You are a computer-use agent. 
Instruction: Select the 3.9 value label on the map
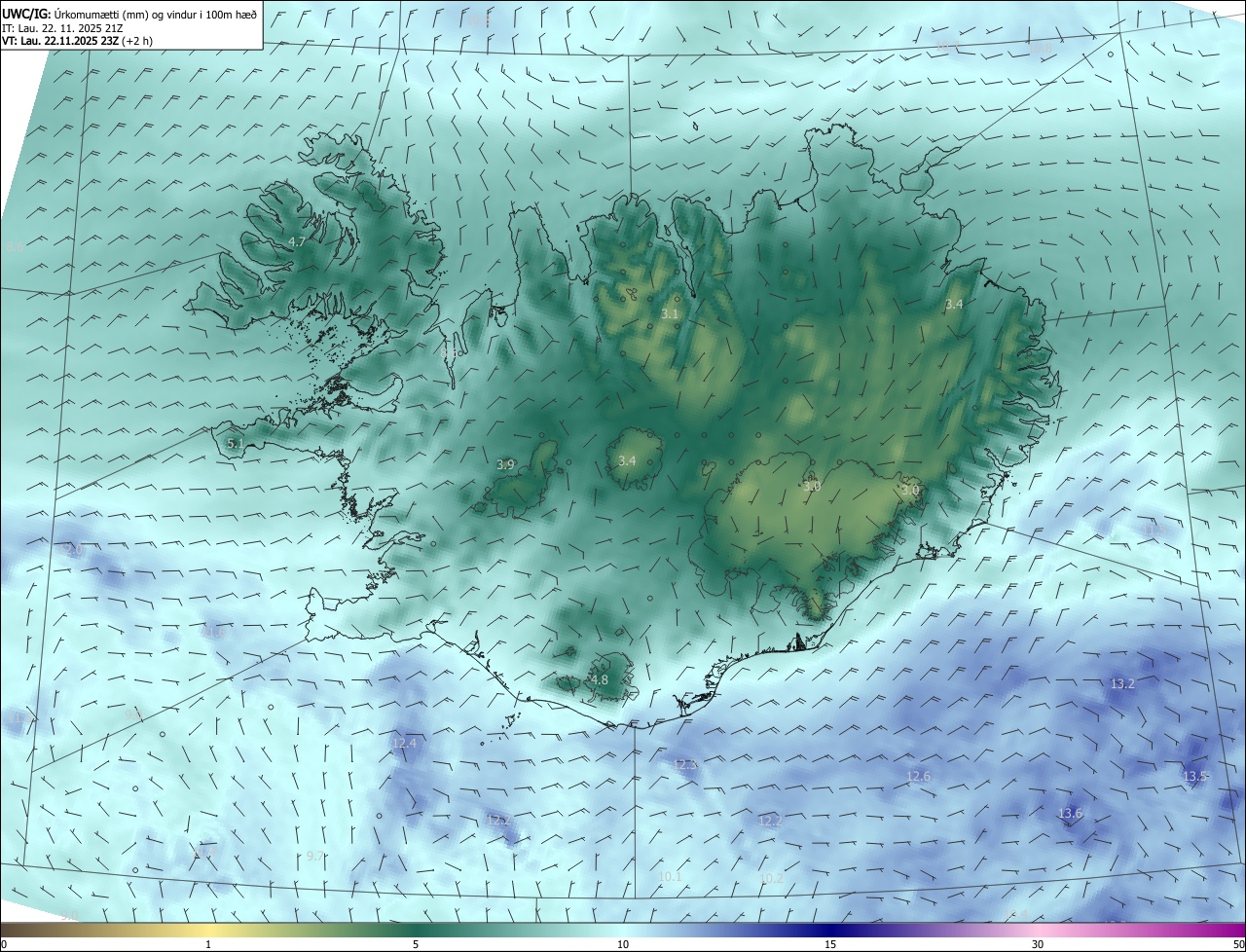click(505, 465)
